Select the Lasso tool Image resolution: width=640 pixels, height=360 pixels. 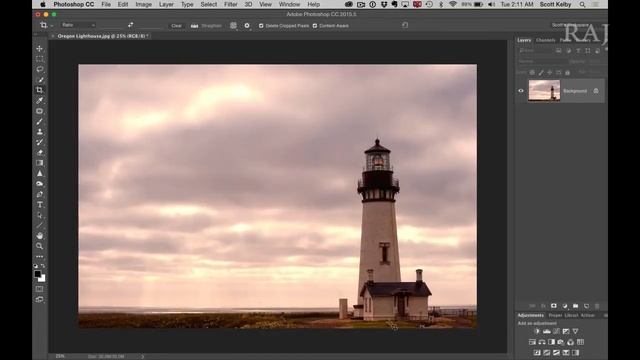pos(40,69)
